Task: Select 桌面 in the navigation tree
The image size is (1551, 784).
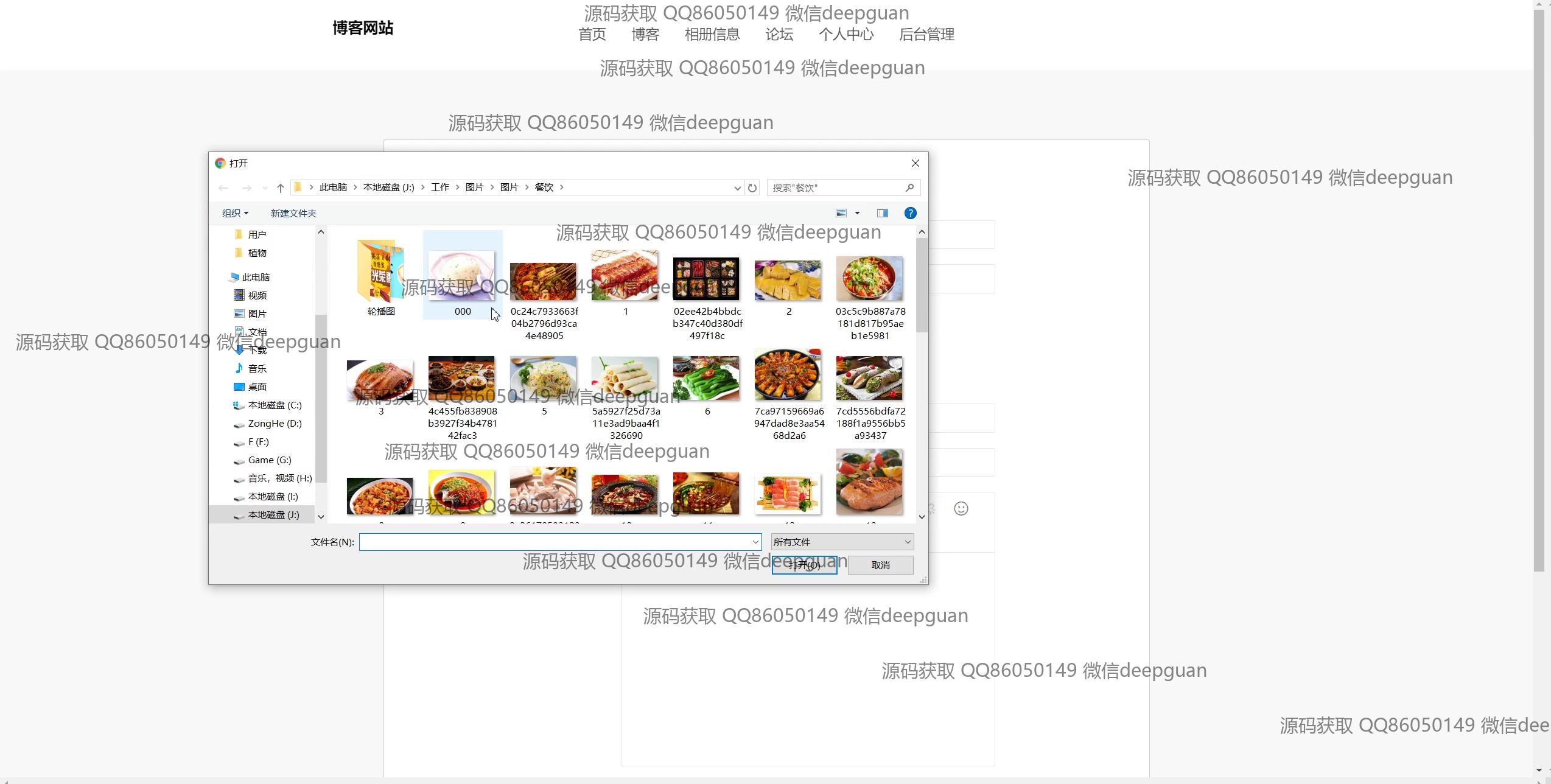Action: click(x=257, y=387)
